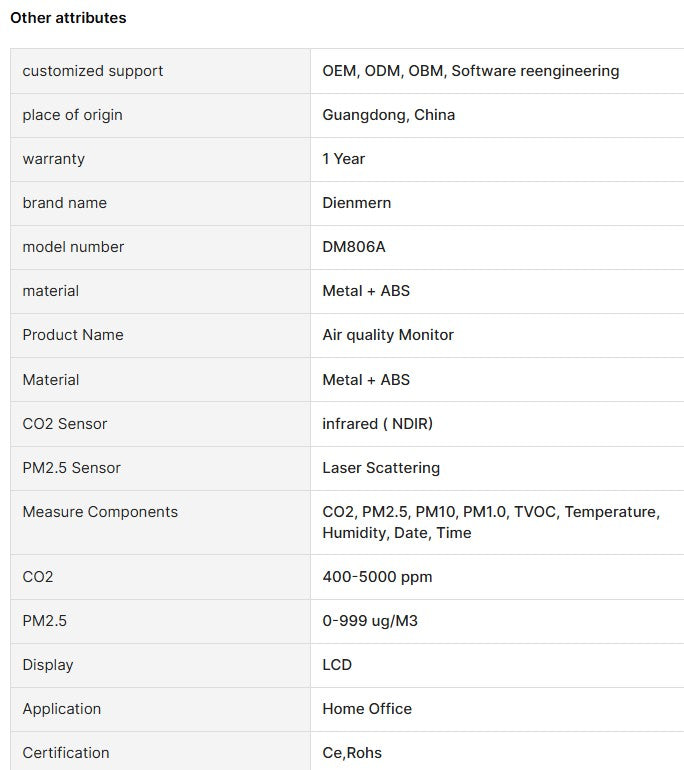Click the "PM2.5 Sensor" label
684x770 pixels.
72,468
